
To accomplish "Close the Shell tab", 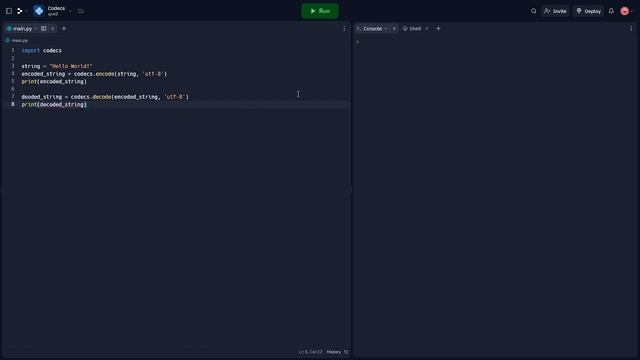I will click(427, 29).
